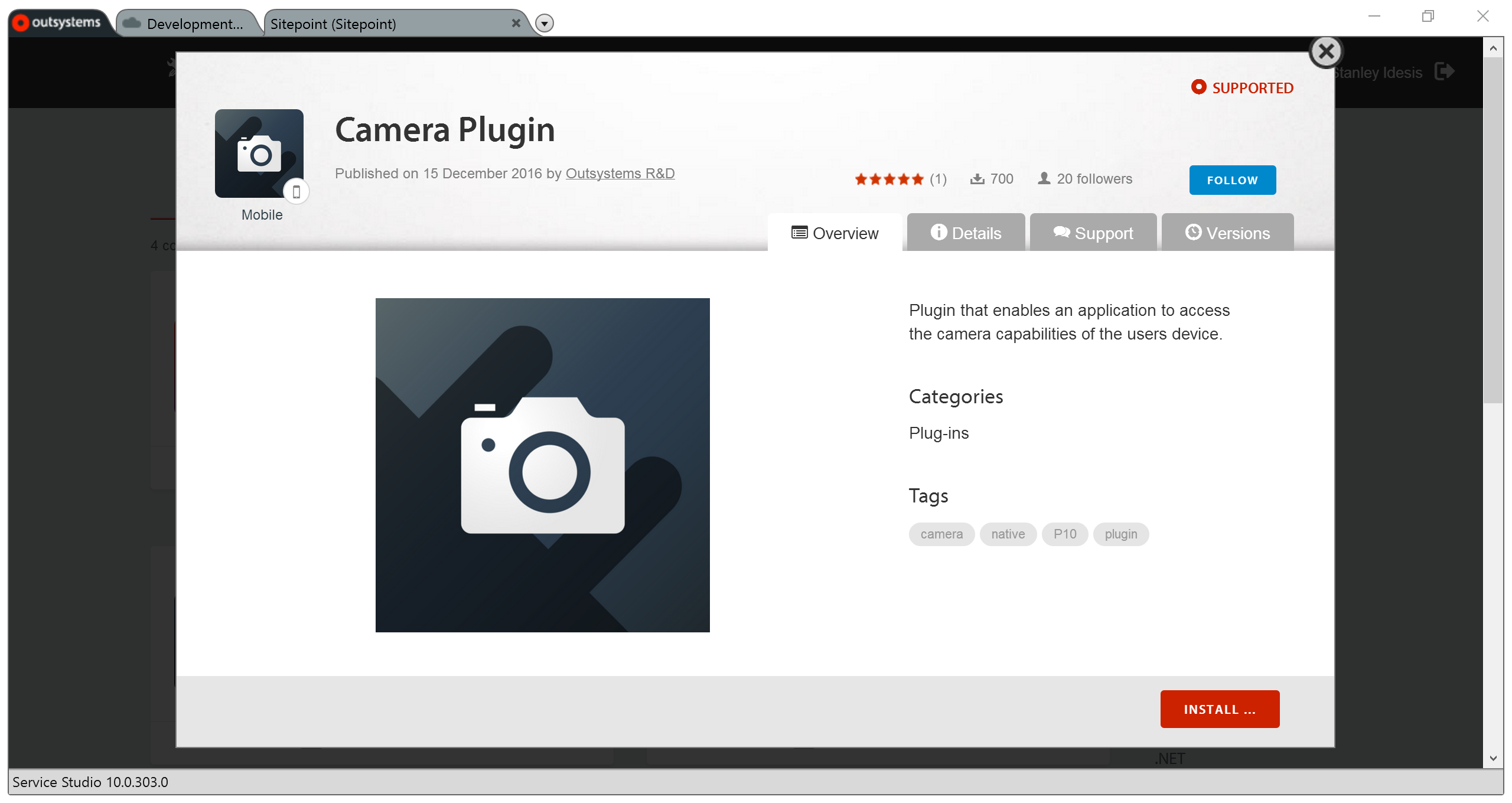Click the Camera Plugin title
Viewport: 1512px width, 803px height.
coord(445,130)
